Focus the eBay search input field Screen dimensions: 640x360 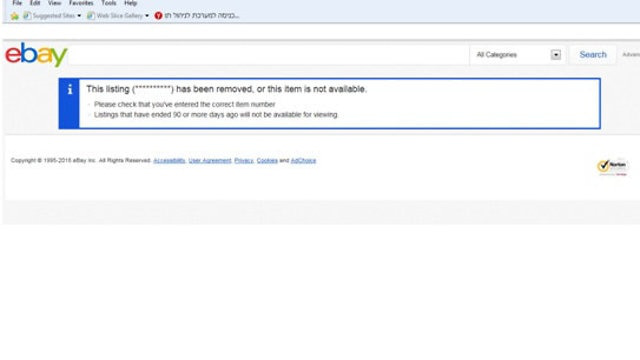(x=269, y=55)
